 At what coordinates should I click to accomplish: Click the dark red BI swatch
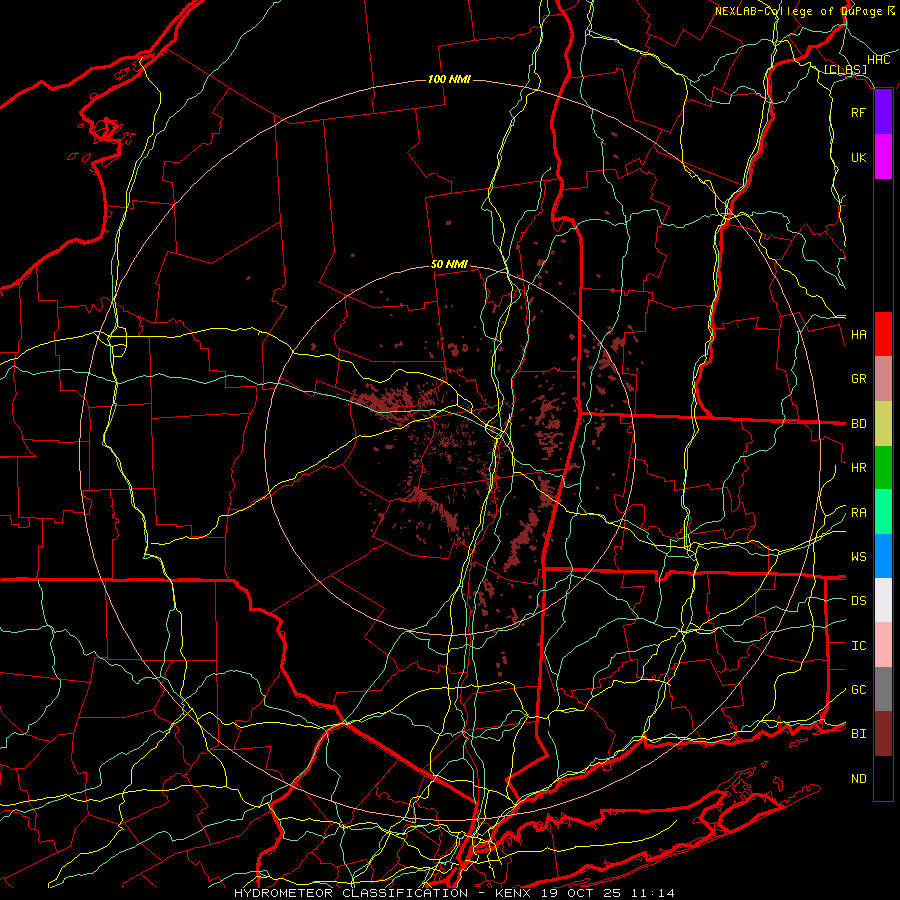pyautogui.click(x=883, y=734)
